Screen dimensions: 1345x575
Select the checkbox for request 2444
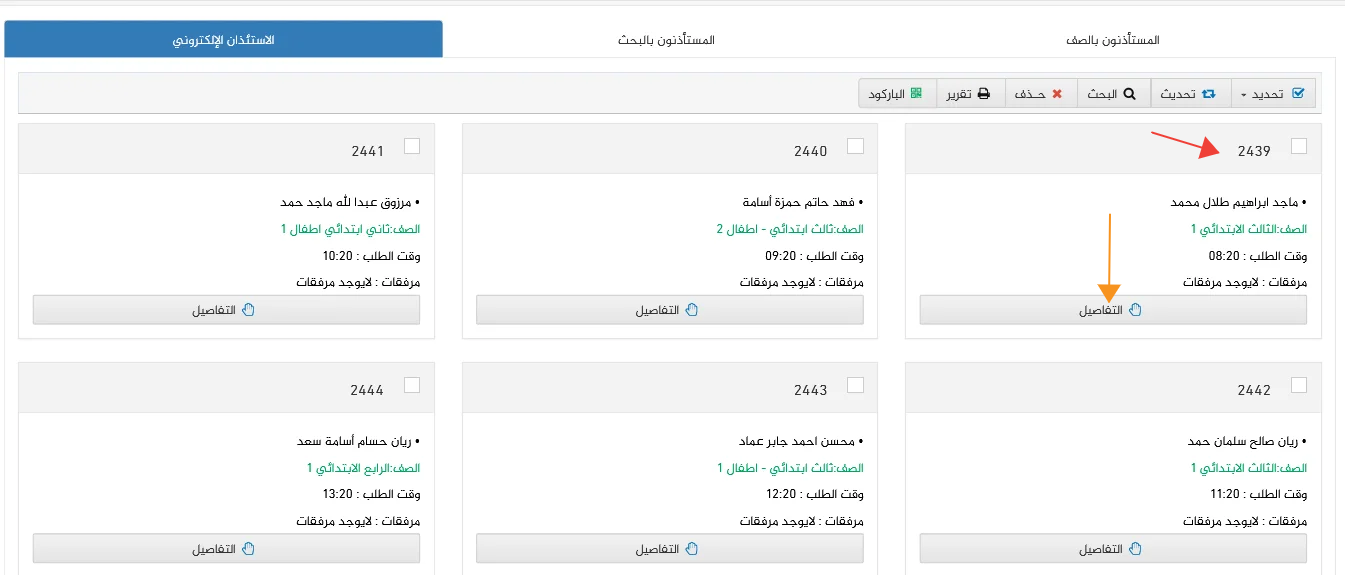point(412,385)
